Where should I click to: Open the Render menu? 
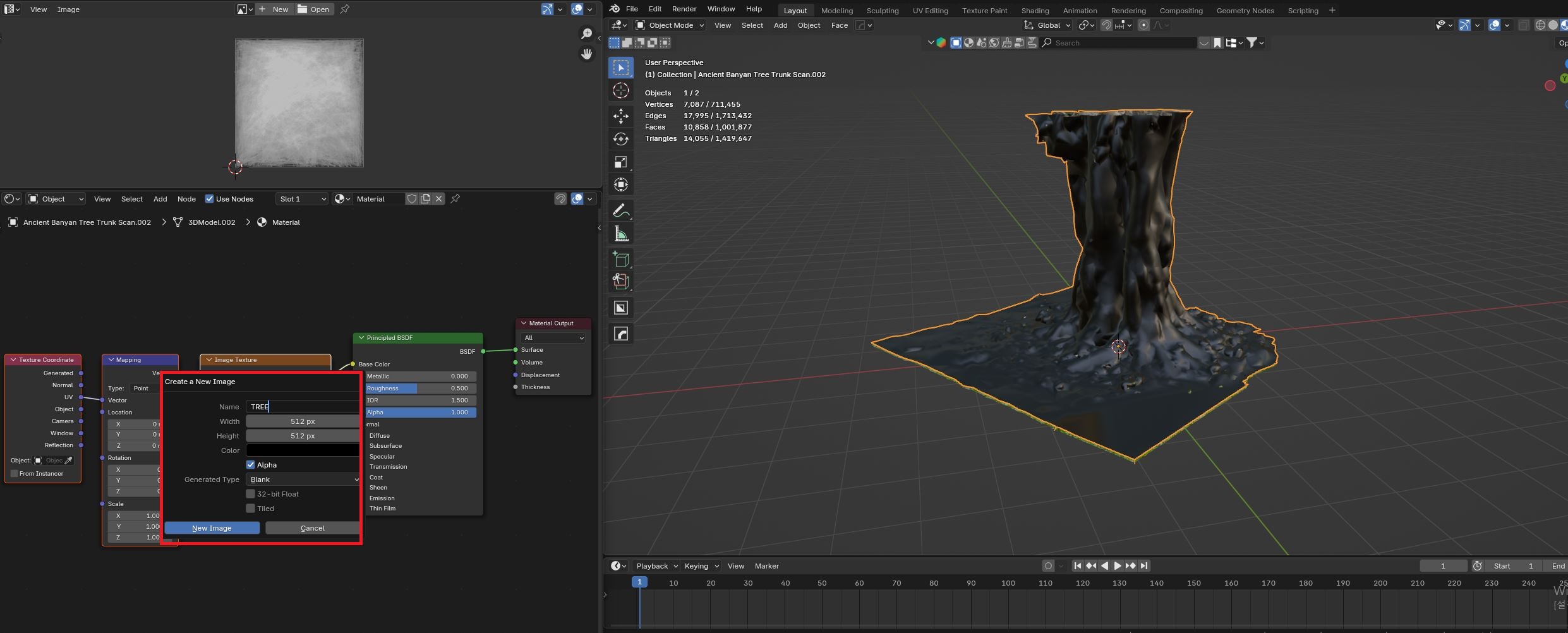click(684, 9)
